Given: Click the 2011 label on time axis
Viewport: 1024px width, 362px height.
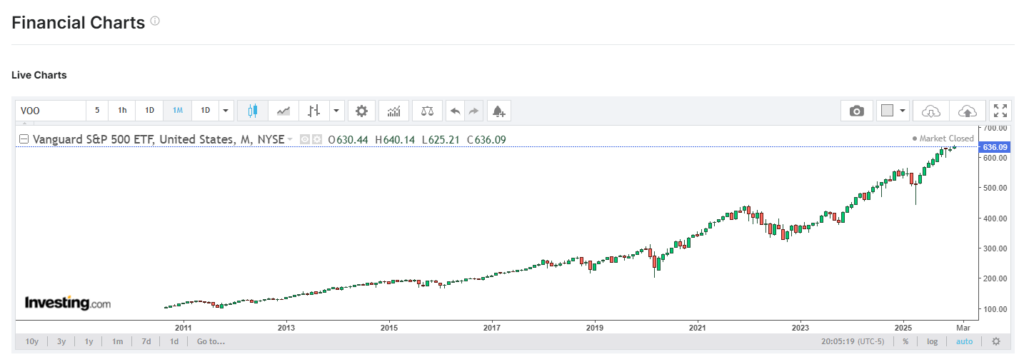Looking at the screenshot, I should (x=183, y=327).
